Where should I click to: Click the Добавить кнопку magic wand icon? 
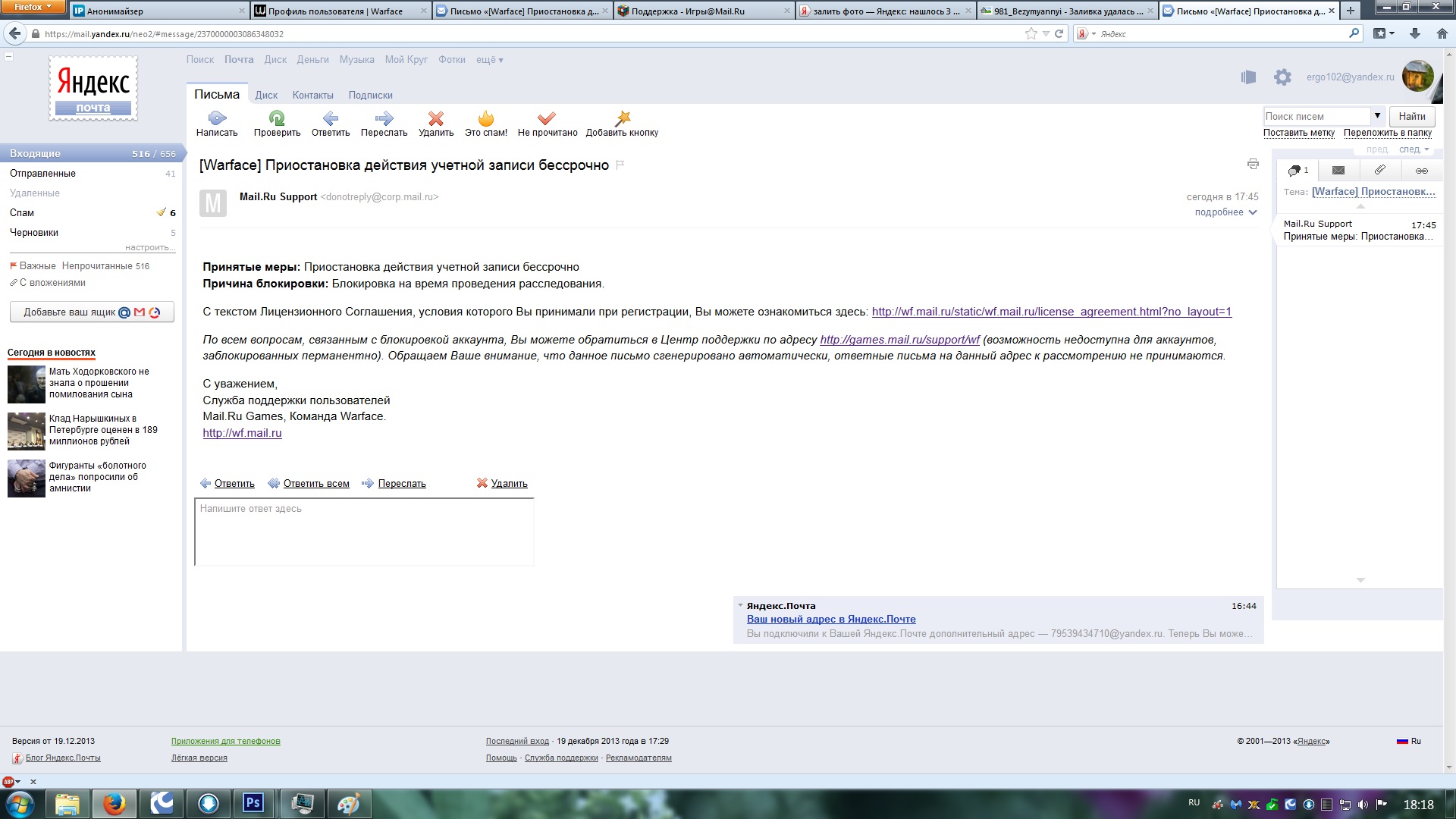click(x=623, y=118)
